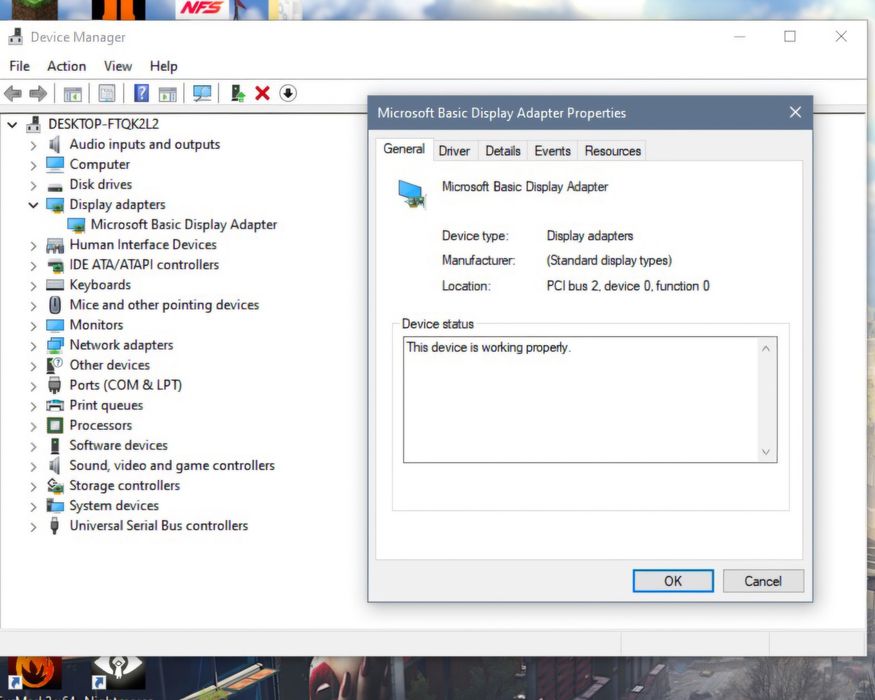Open the Action menu
This screenshot has height=700, width=875.
pos(66,66)
